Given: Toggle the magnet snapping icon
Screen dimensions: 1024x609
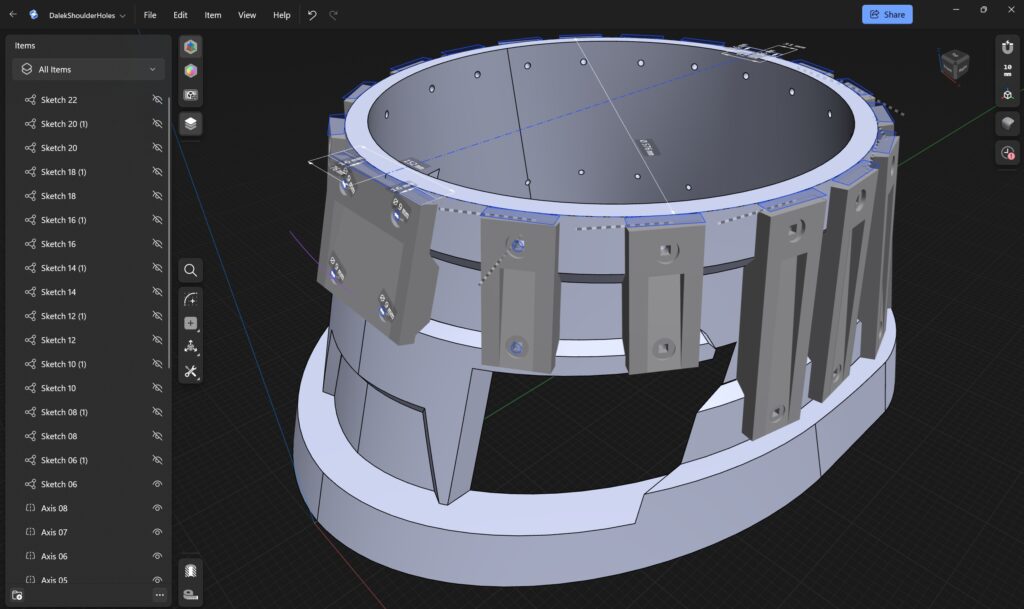Looking at the screenshot, I should (x=1007, y=48).
